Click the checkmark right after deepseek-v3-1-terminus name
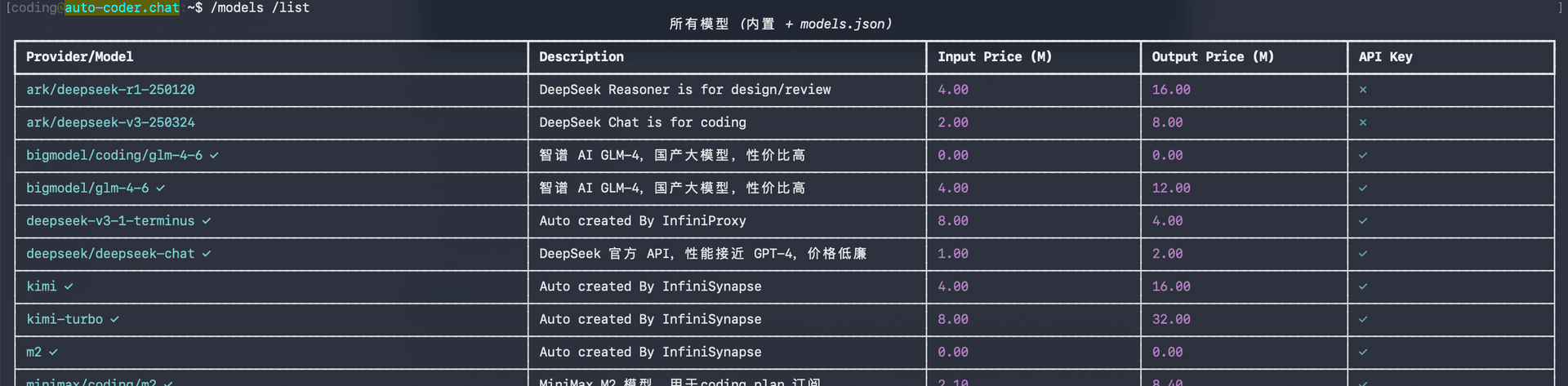This screenshot has width=1568, height=386. click(207, 221)
